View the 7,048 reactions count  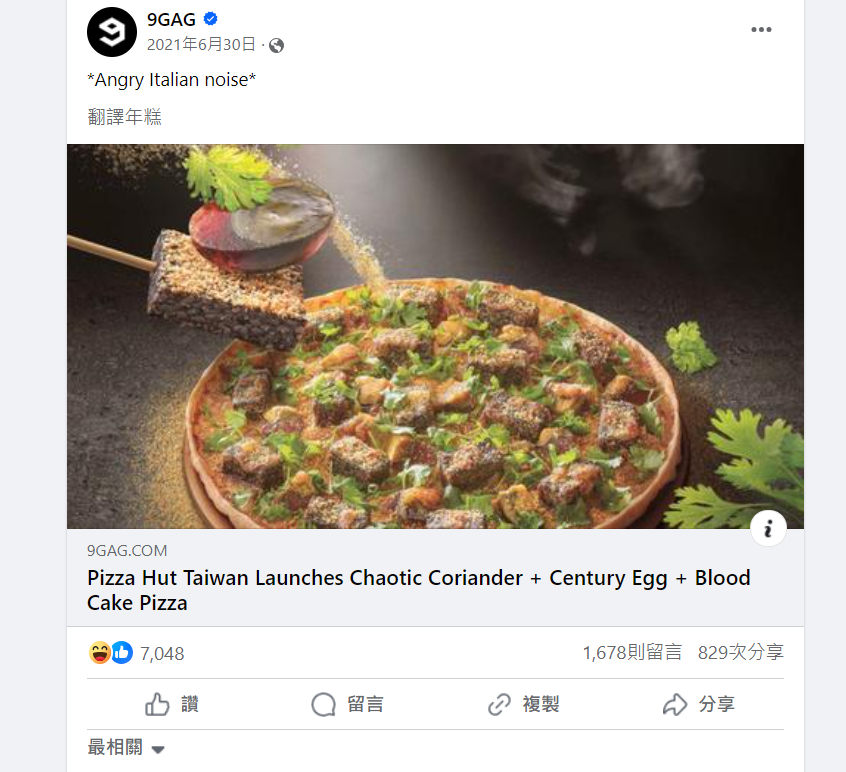point(162,654)
